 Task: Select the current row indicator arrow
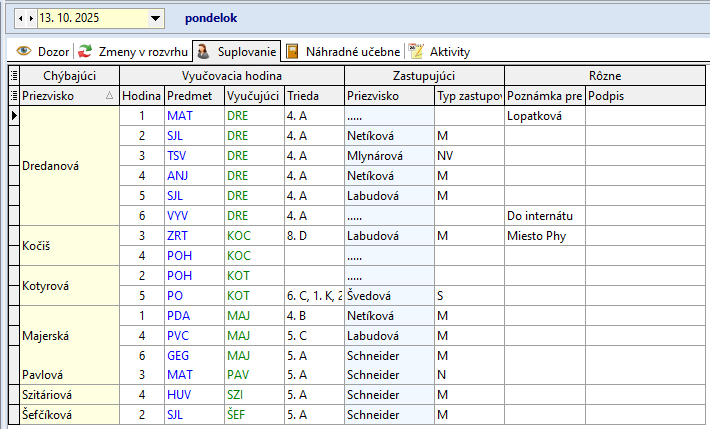point(14,116)
